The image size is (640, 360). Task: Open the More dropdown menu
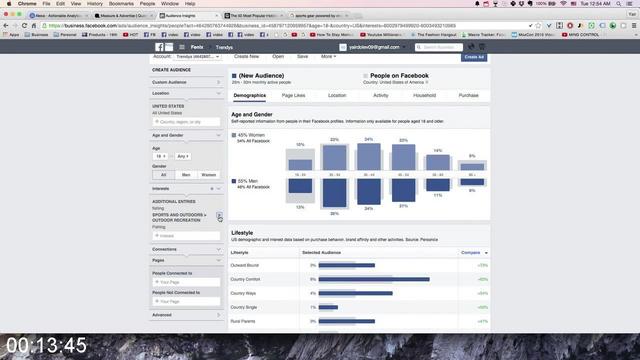tap(328, 56)
